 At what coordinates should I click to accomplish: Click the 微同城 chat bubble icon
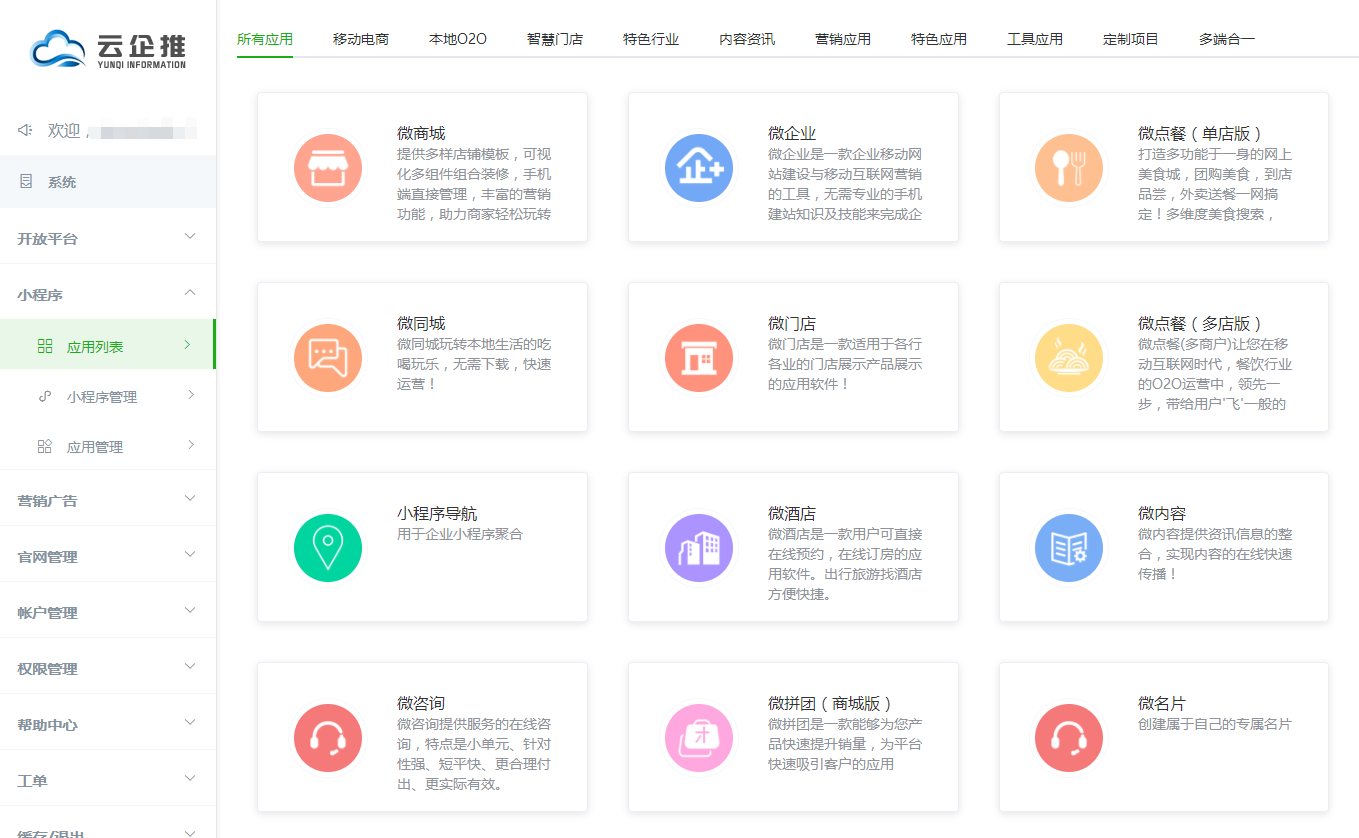pyautogui.click(x=327, y=358)
